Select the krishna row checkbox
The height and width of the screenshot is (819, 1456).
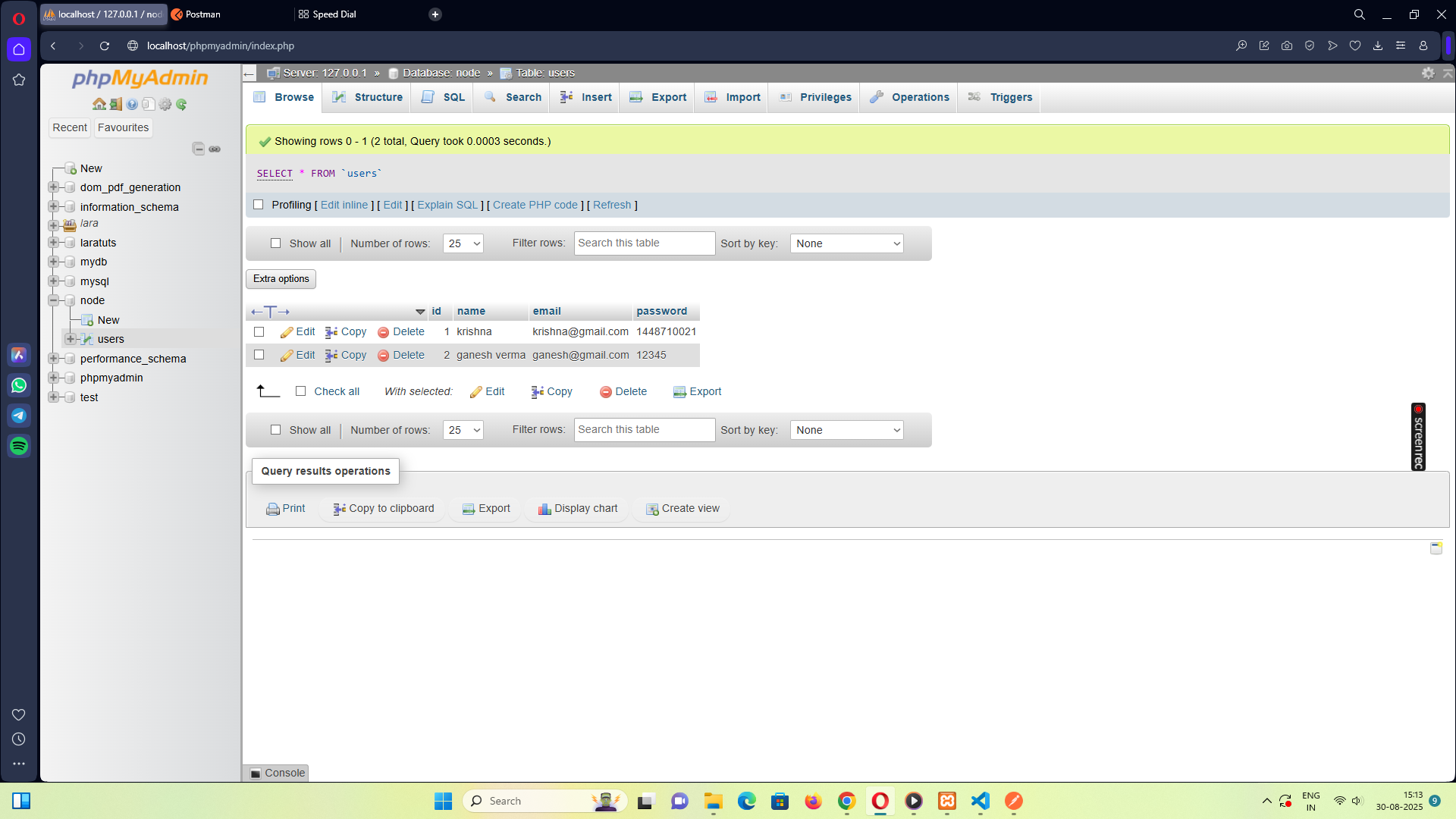point(259,332)
